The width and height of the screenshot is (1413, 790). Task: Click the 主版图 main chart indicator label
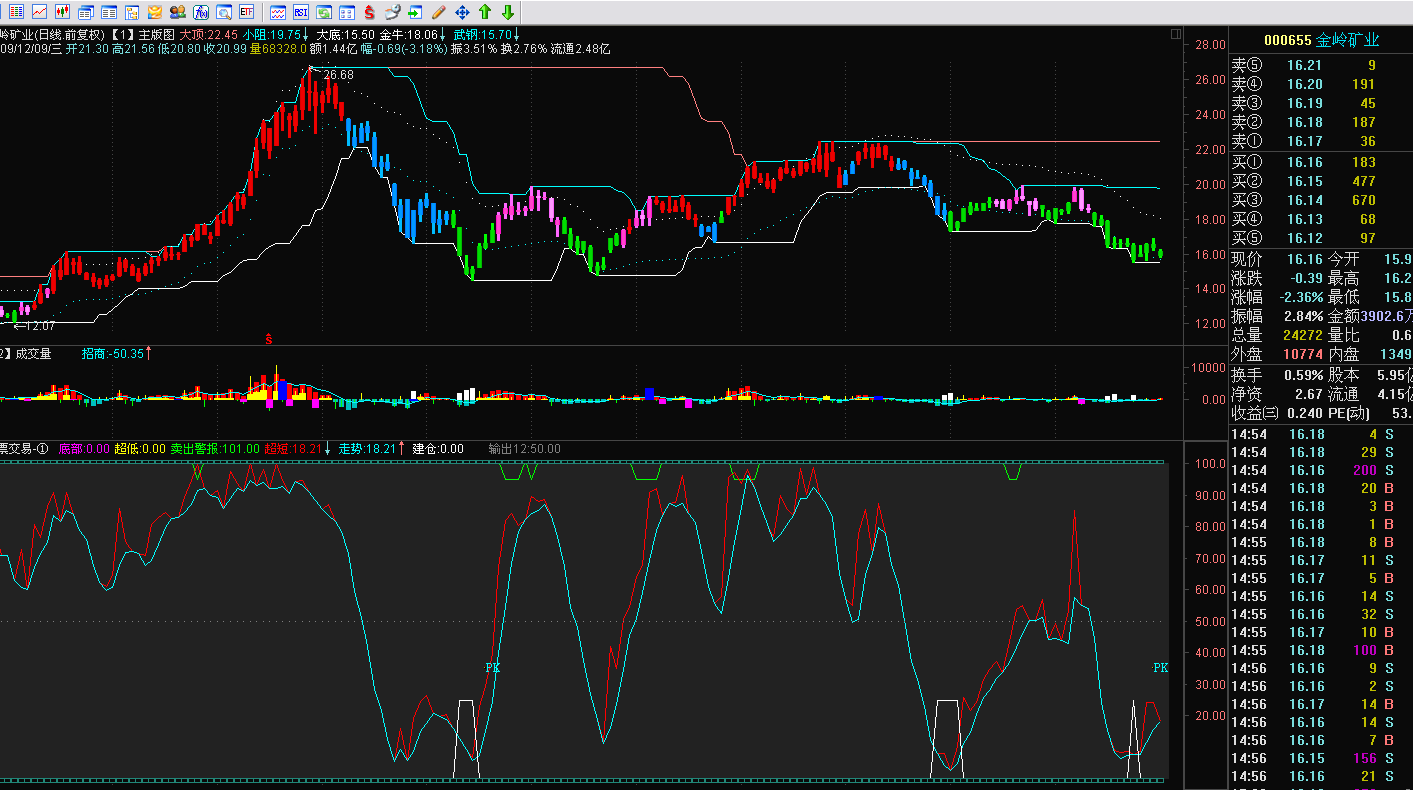(156, 34)
